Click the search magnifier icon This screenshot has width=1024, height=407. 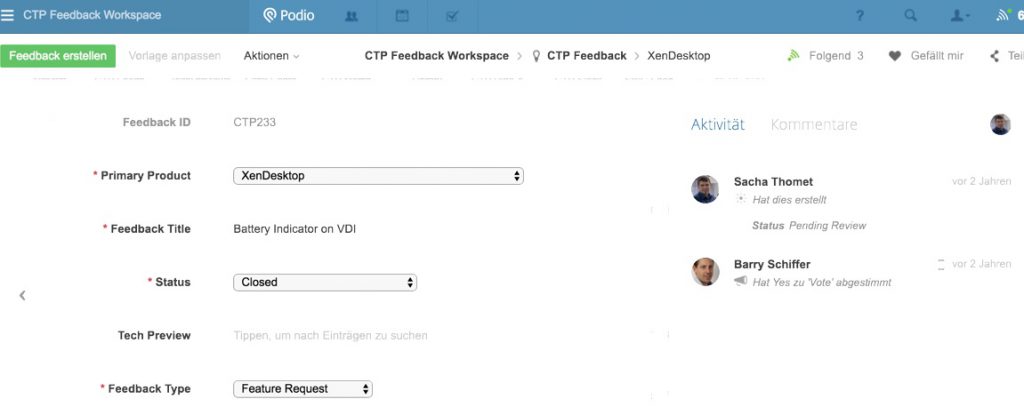[x=910, y=15]
